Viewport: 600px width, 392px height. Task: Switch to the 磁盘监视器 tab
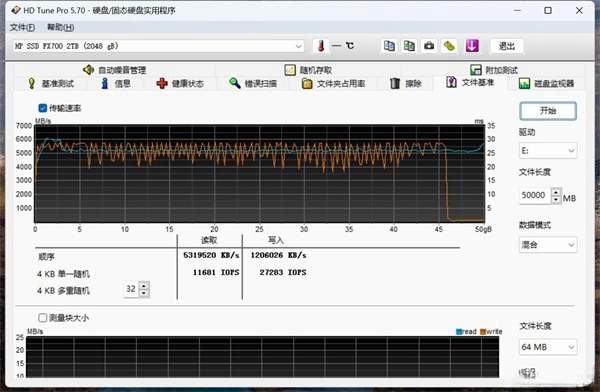point(546,83)
